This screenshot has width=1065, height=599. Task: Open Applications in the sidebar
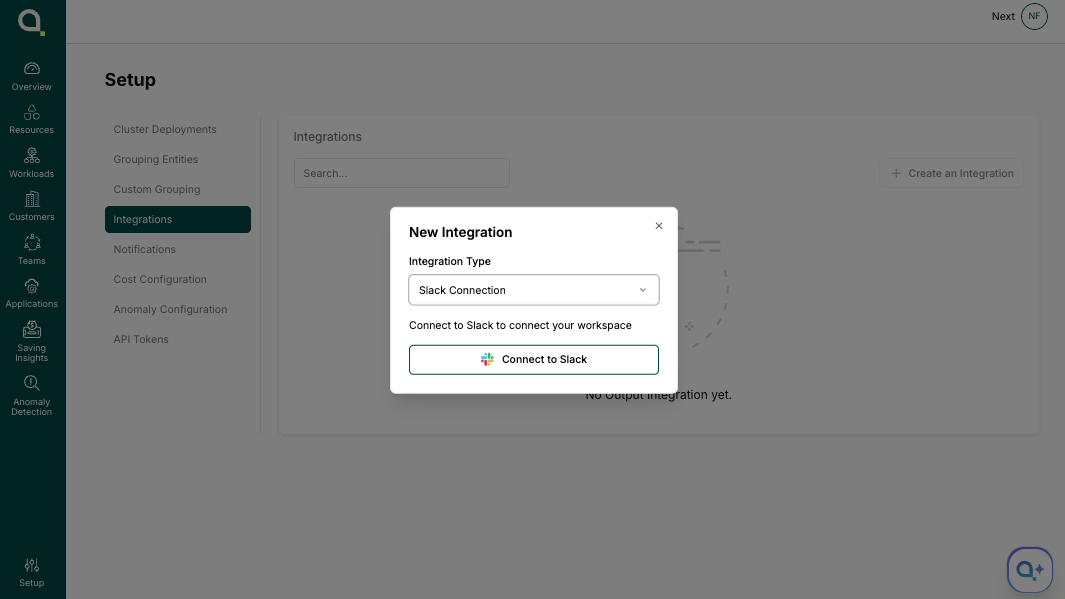coord(31,294)
